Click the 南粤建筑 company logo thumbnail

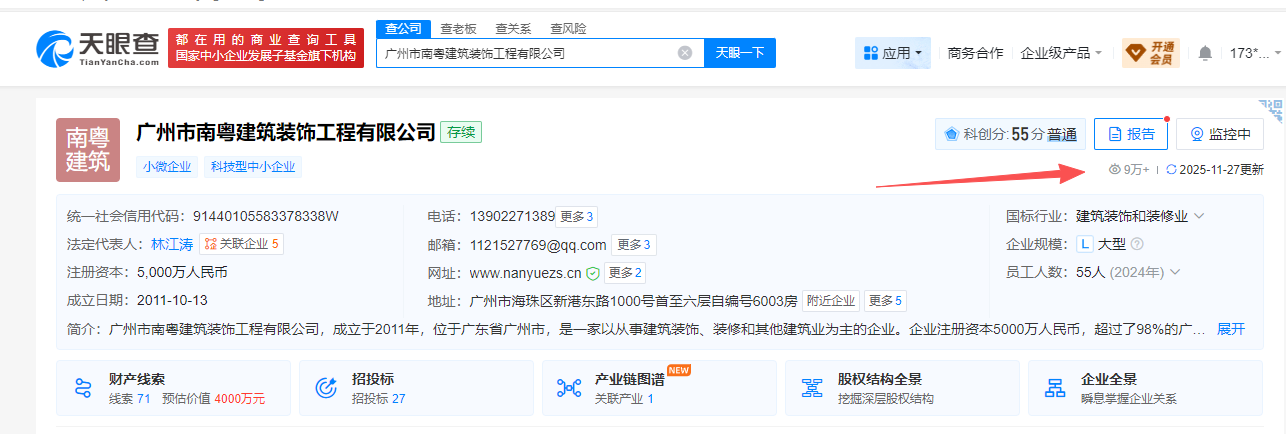click(88, 150)
